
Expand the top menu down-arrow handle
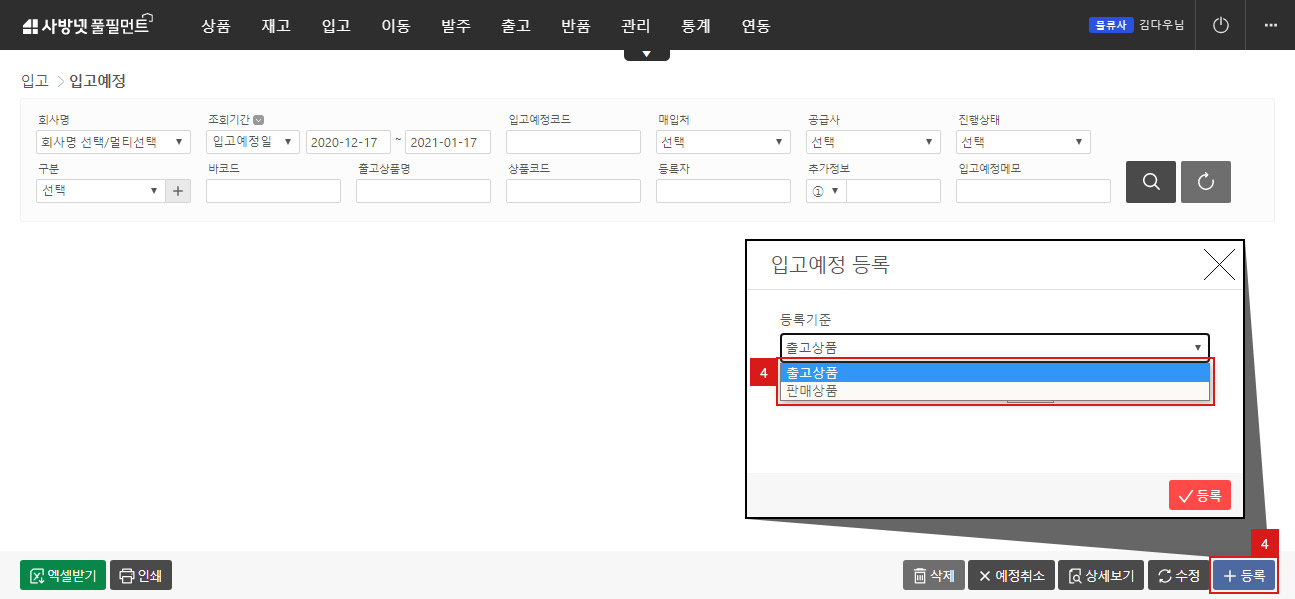coord(647,54)
